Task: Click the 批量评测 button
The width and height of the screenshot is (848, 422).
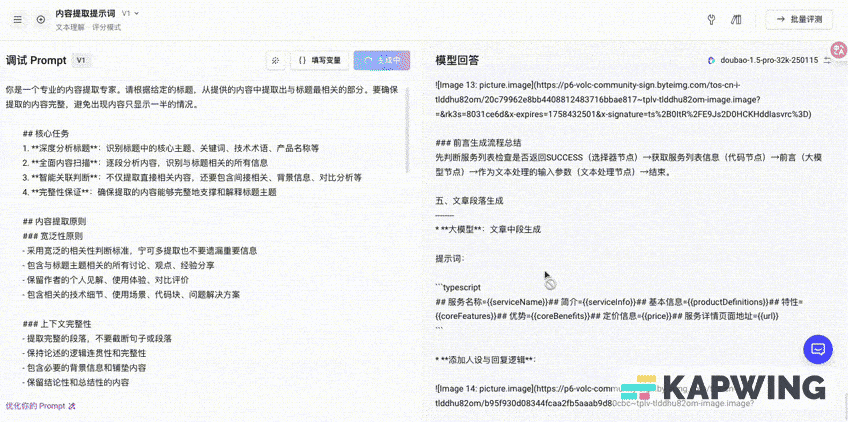Action: [799, 19]
